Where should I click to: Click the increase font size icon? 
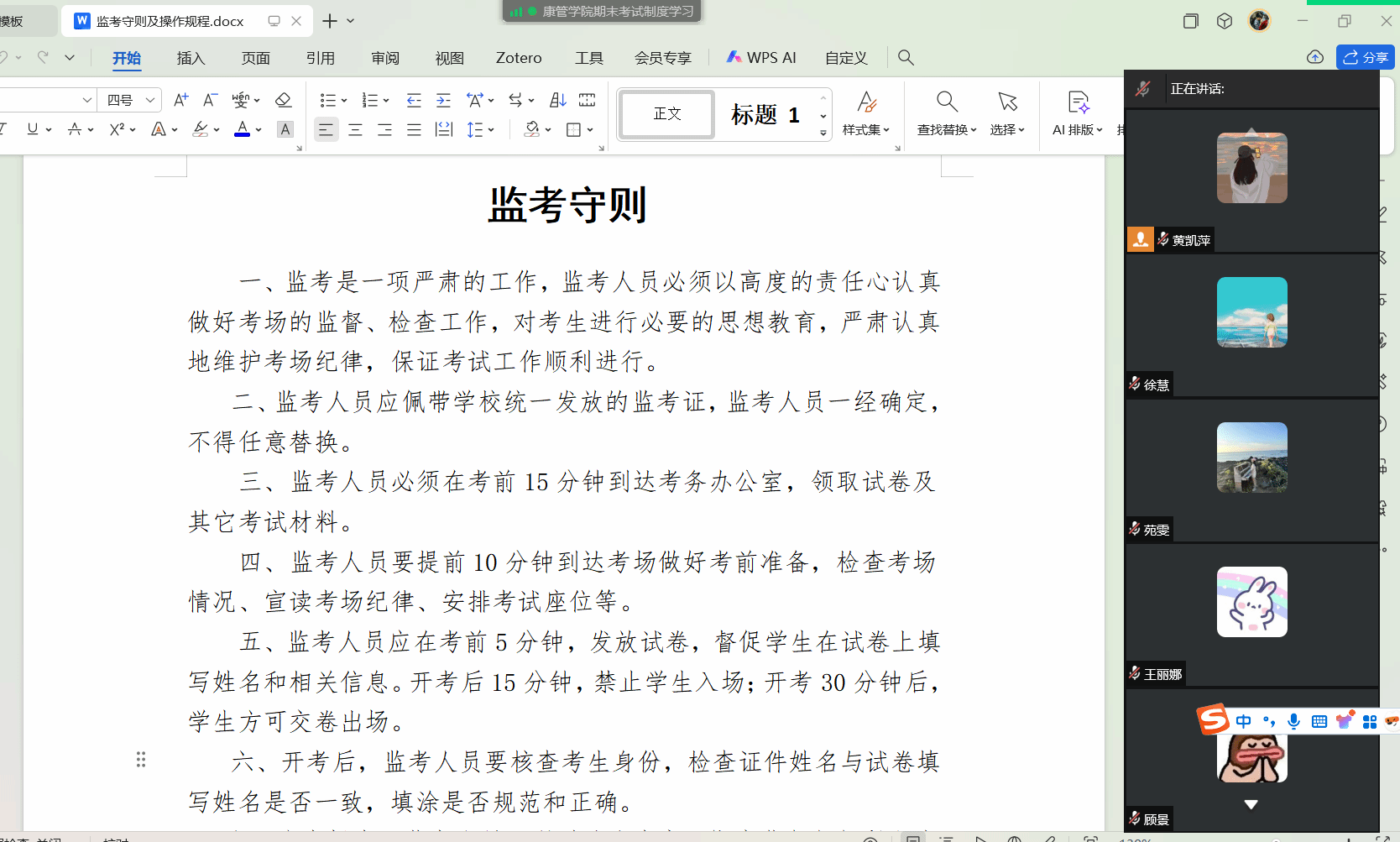pos(180,101)
